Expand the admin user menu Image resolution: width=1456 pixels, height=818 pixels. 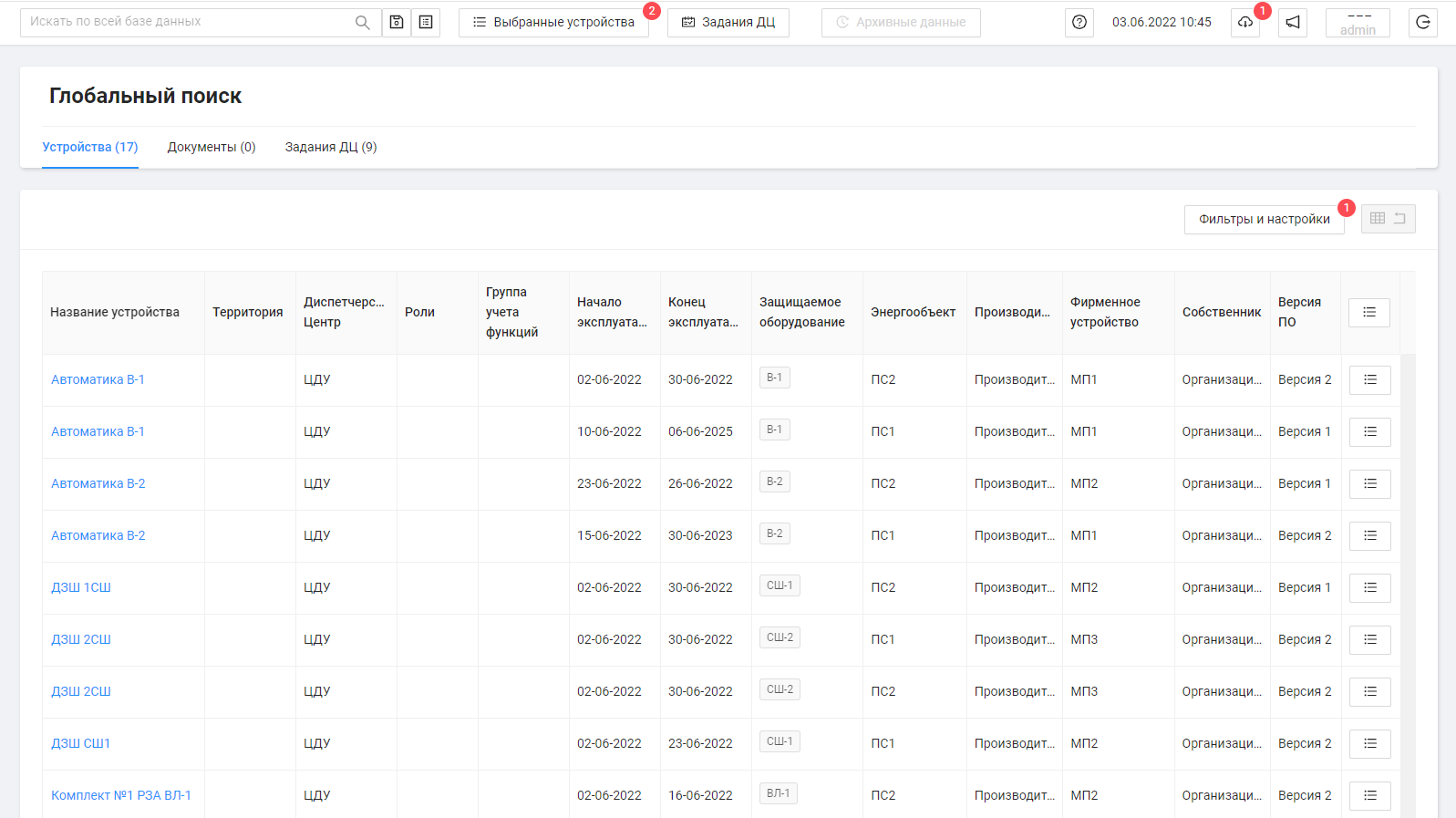[1358, 23]
